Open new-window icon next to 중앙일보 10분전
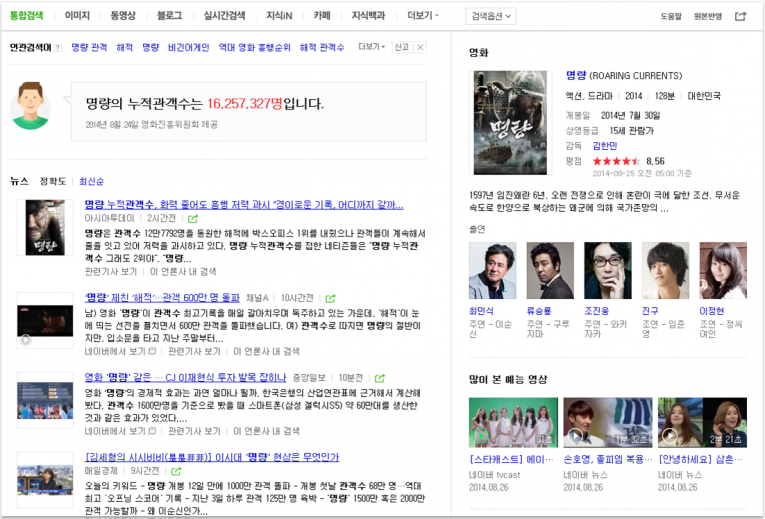 (x=380, y=378)
